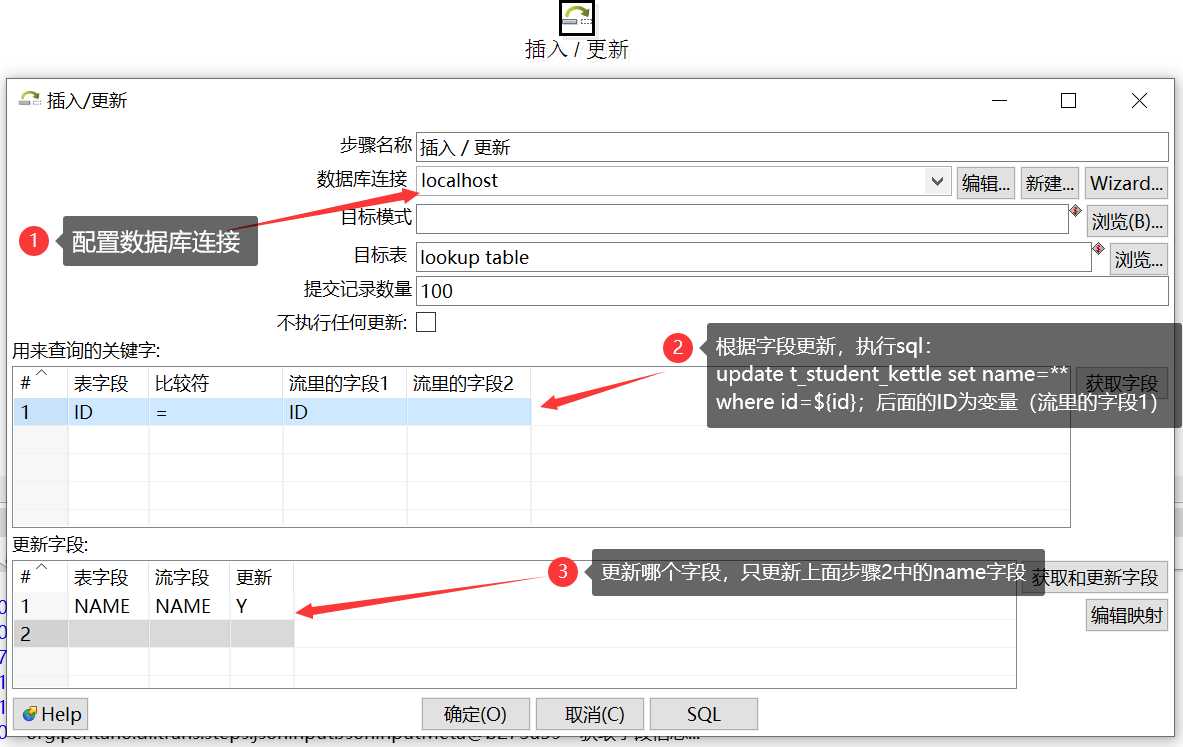
Task: Click the 比较符 column header
Action: tap(215, 383)
